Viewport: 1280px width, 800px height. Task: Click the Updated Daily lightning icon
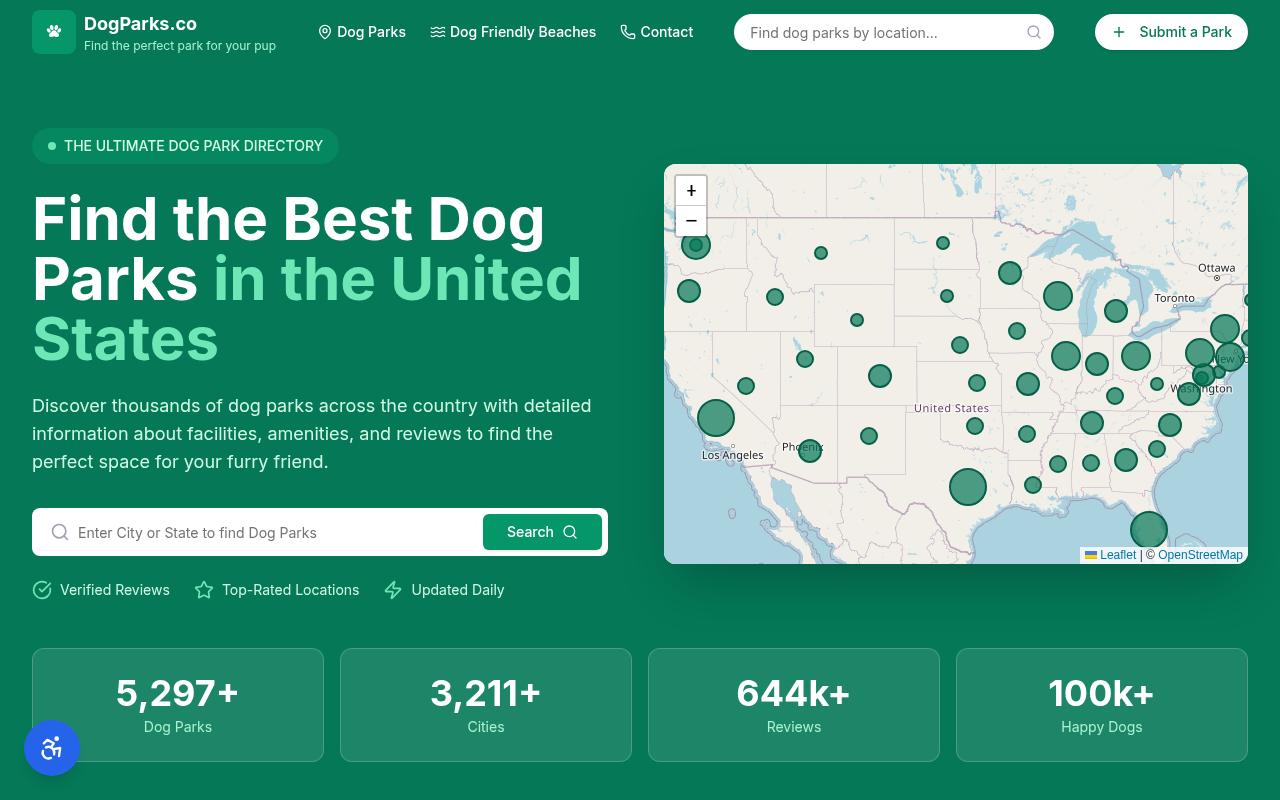(393, 590)
